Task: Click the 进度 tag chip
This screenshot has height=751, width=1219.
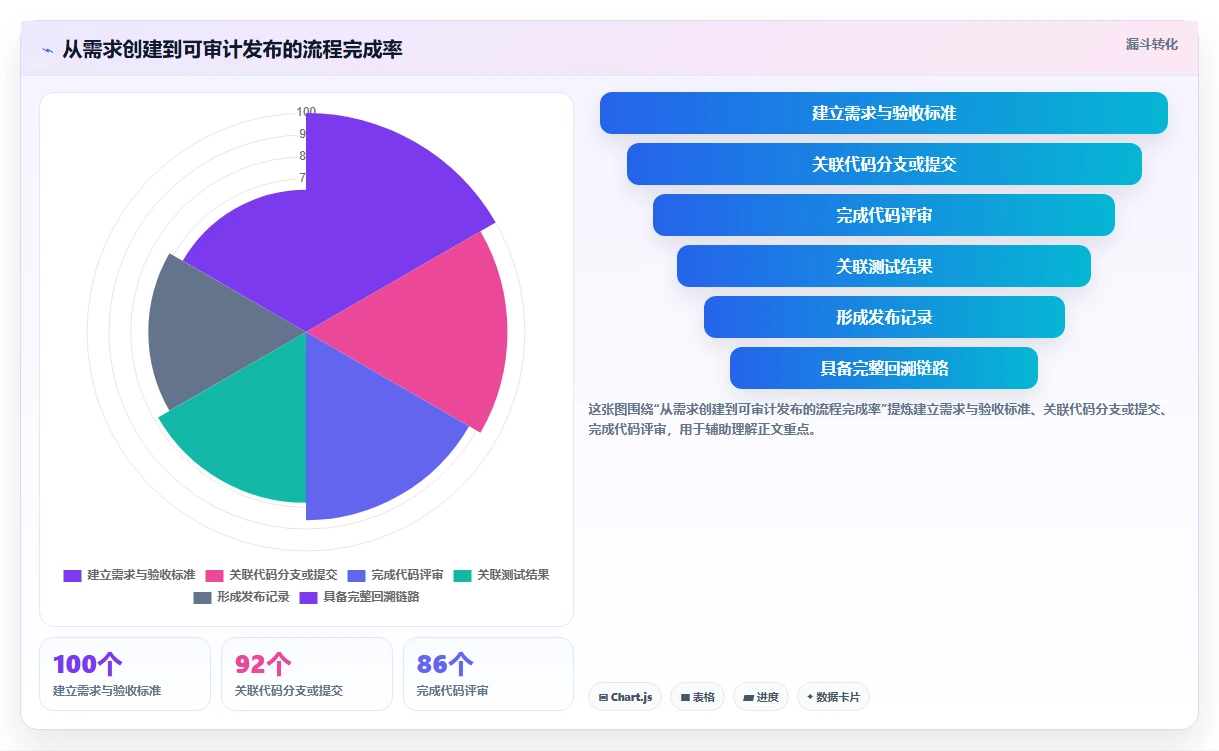Action: (x=761, y=697)
